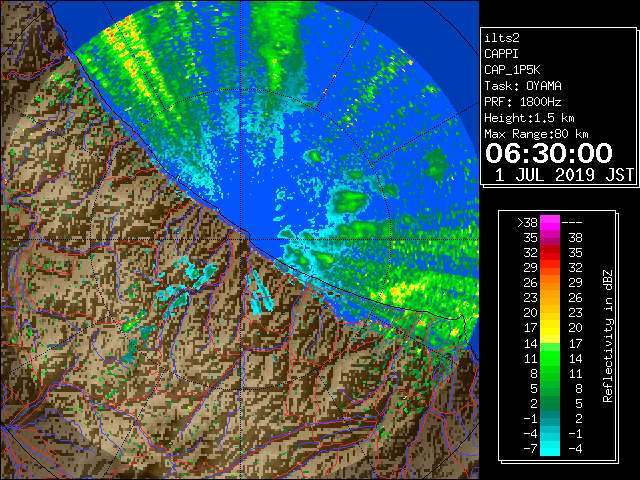Click the '1 JUL 2019 JST' date

tap(564, 175)
